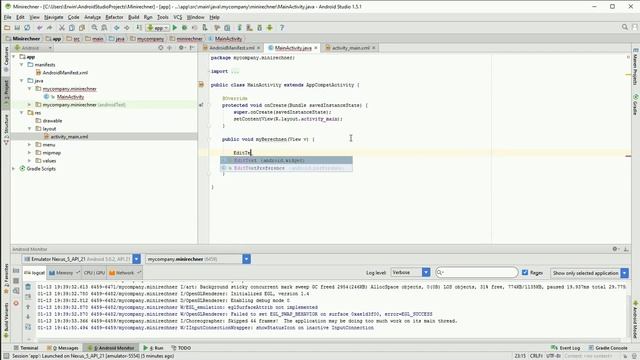Viewport: 640px width, 360px height.
Task: Click the UTF-8 encoding status
Action: [x=553, y=356]
